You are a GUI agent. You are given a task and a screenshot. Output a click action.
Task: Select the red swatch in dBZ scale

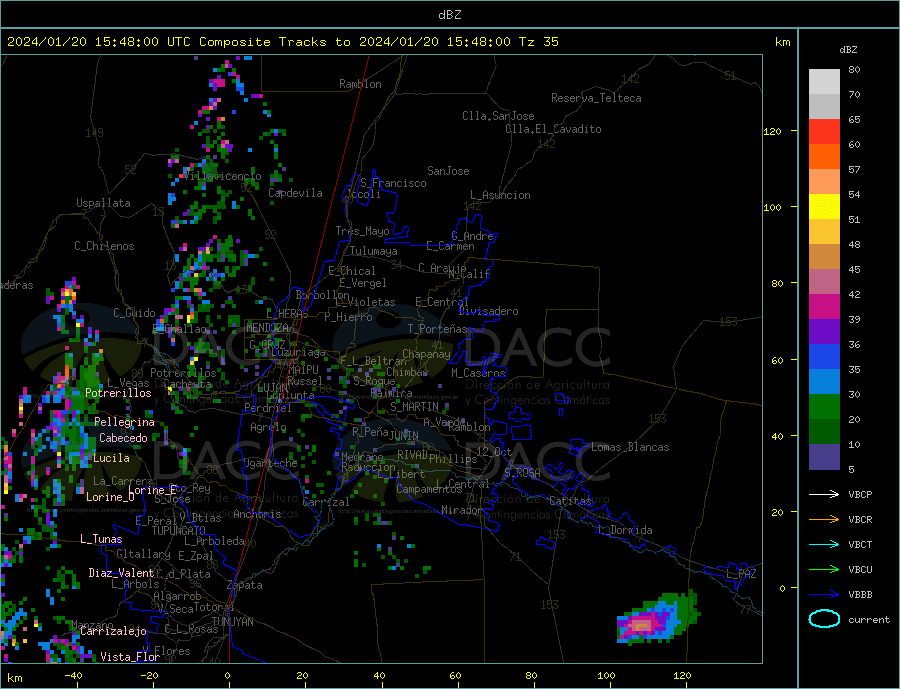pyautogui.click(x=824, y=131)
